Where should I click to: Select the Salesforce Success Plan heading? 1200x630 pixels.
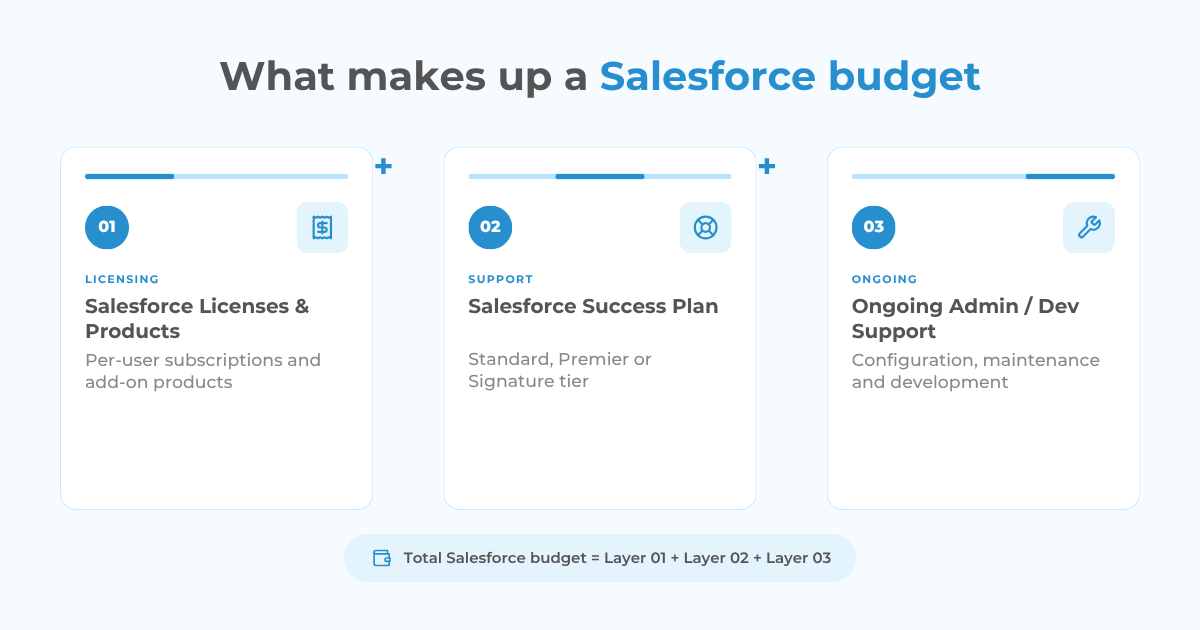(x=593, y=306)
